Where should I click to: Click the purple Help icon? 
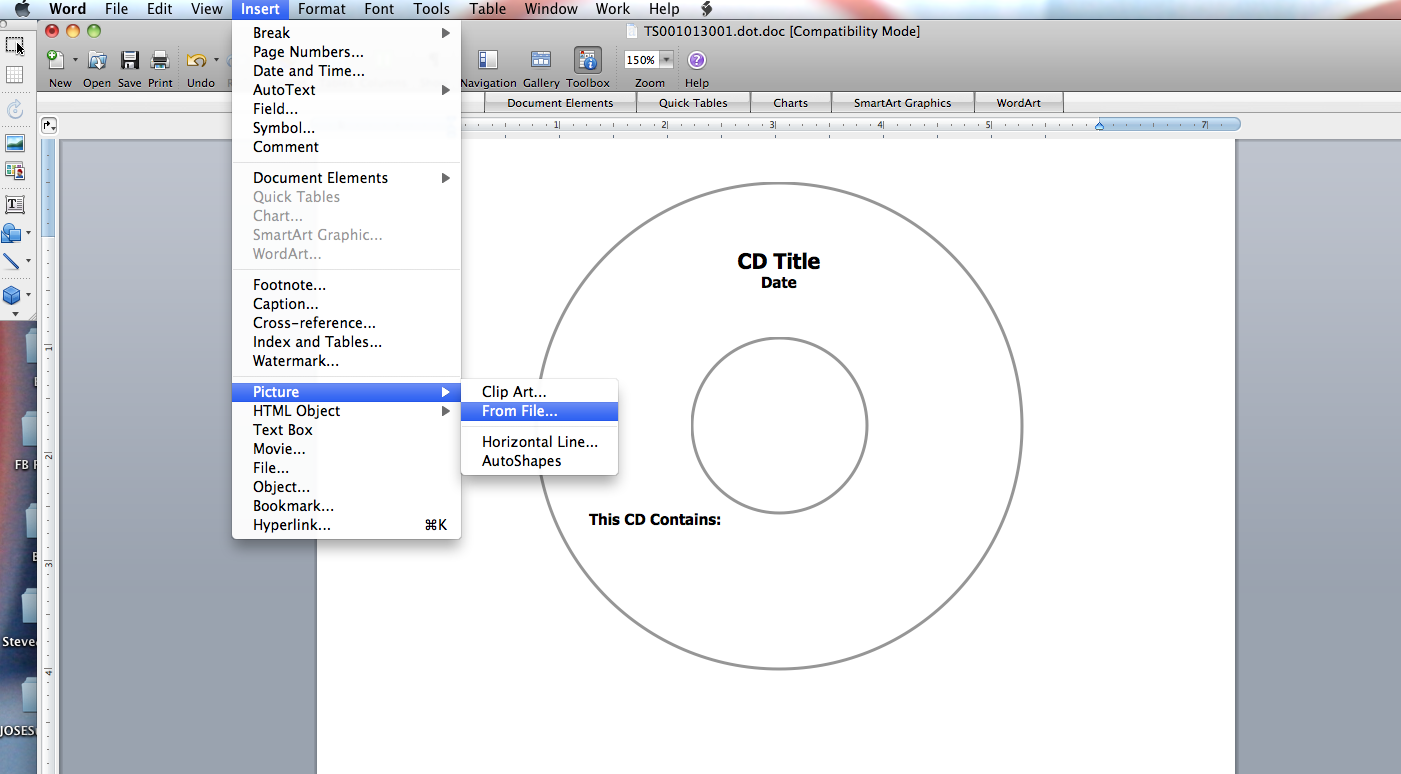[x=697, y=60]
